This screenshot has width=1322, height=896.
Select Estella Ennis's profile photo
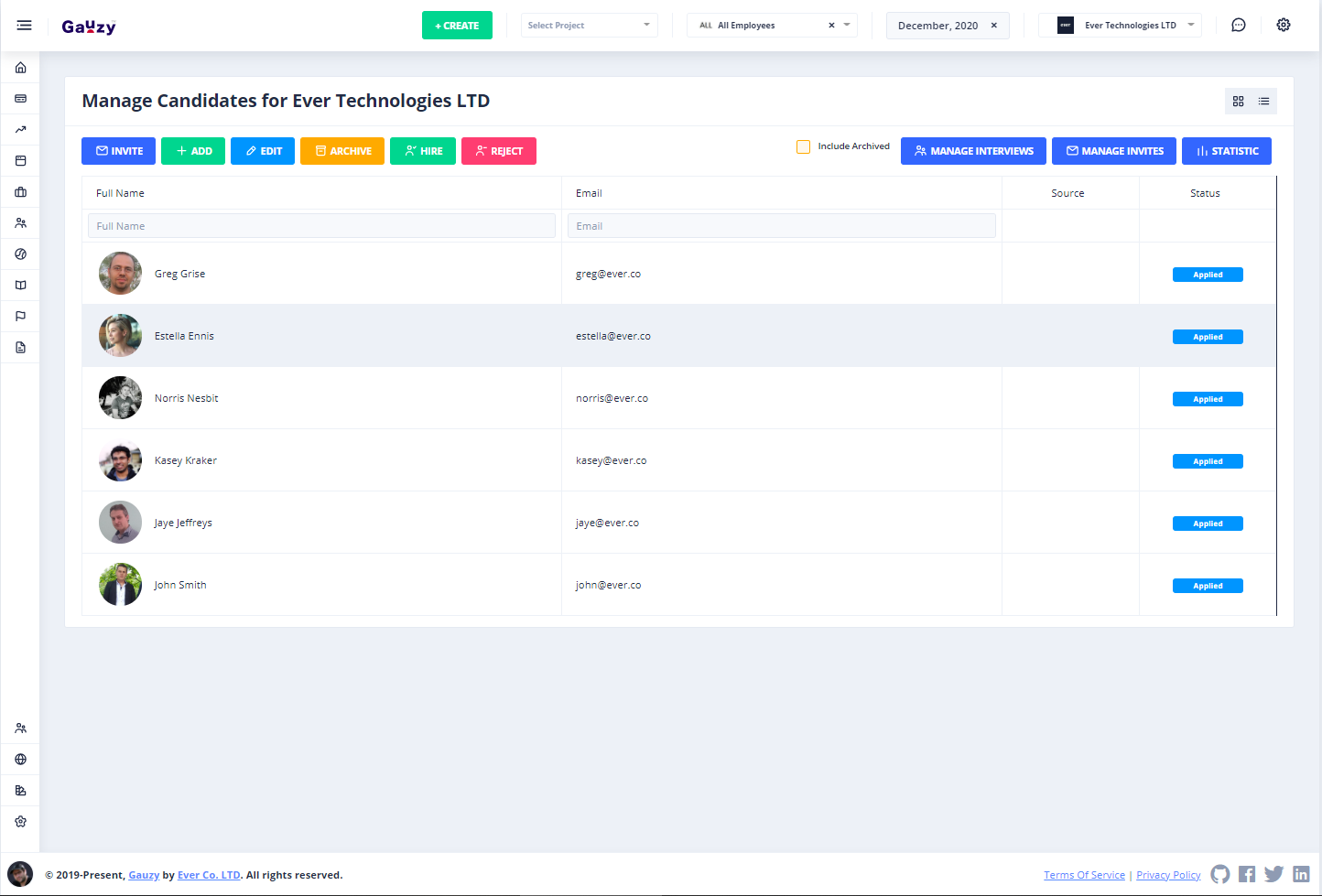[120, 336]
